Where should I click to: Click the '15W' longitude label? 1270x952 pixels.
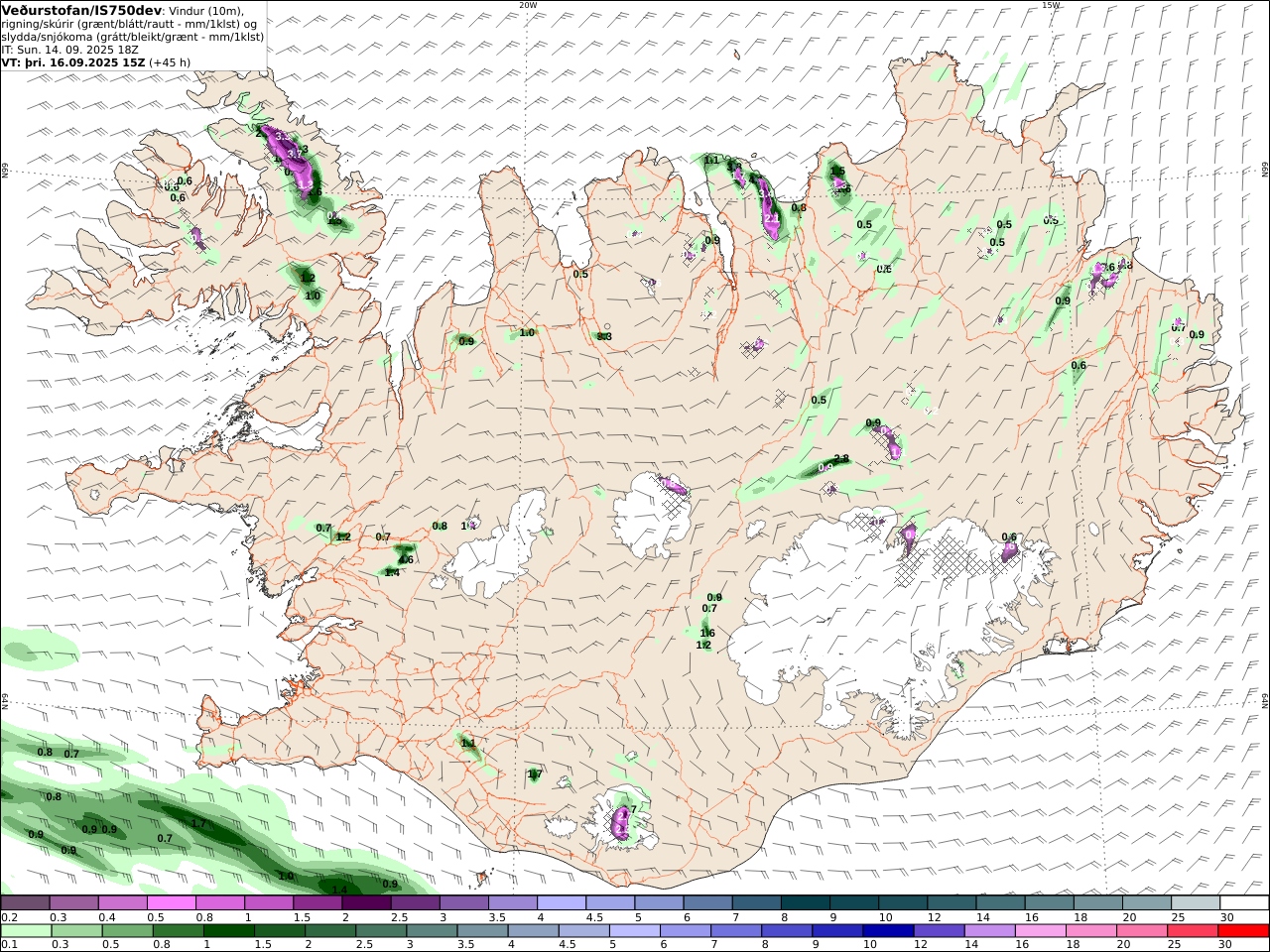[1050, 5]
